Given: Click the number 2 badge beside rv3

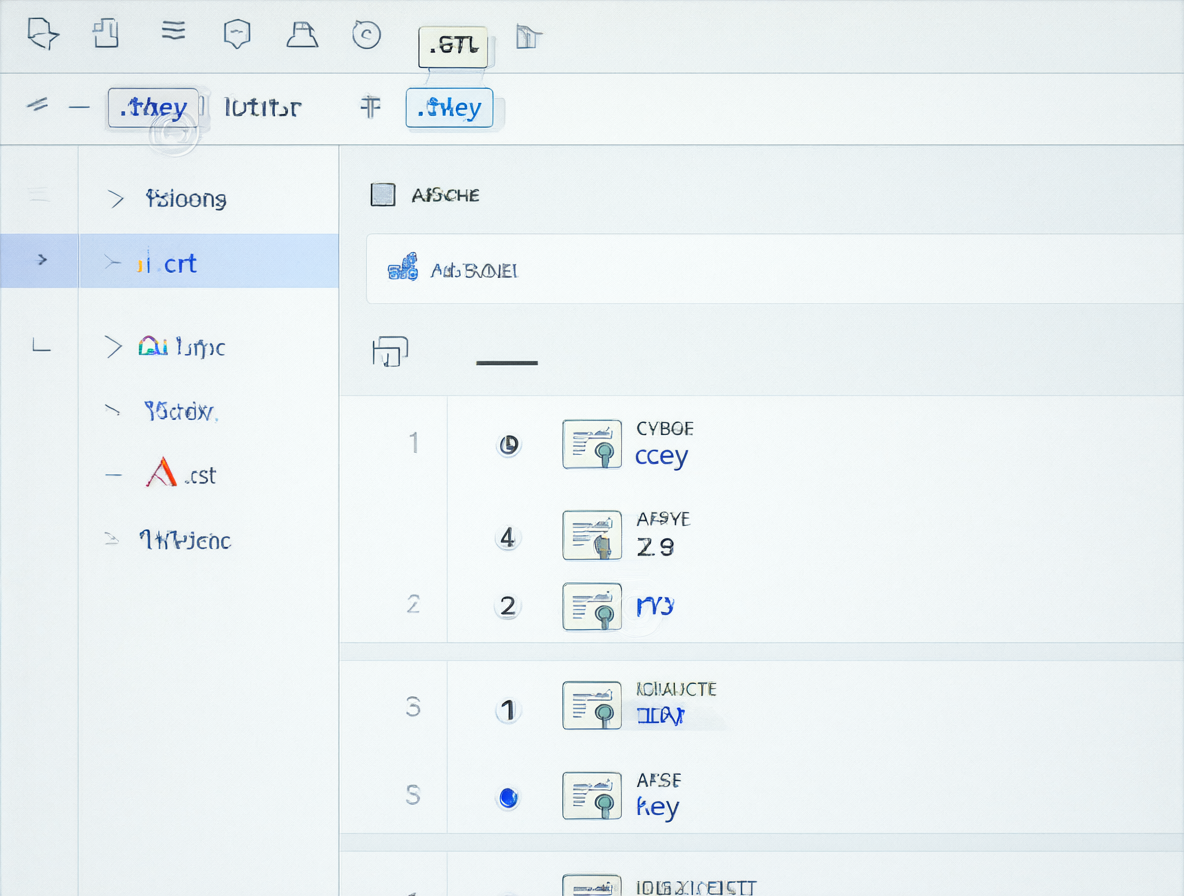Looking at the screenshot, I should [507, 605].
